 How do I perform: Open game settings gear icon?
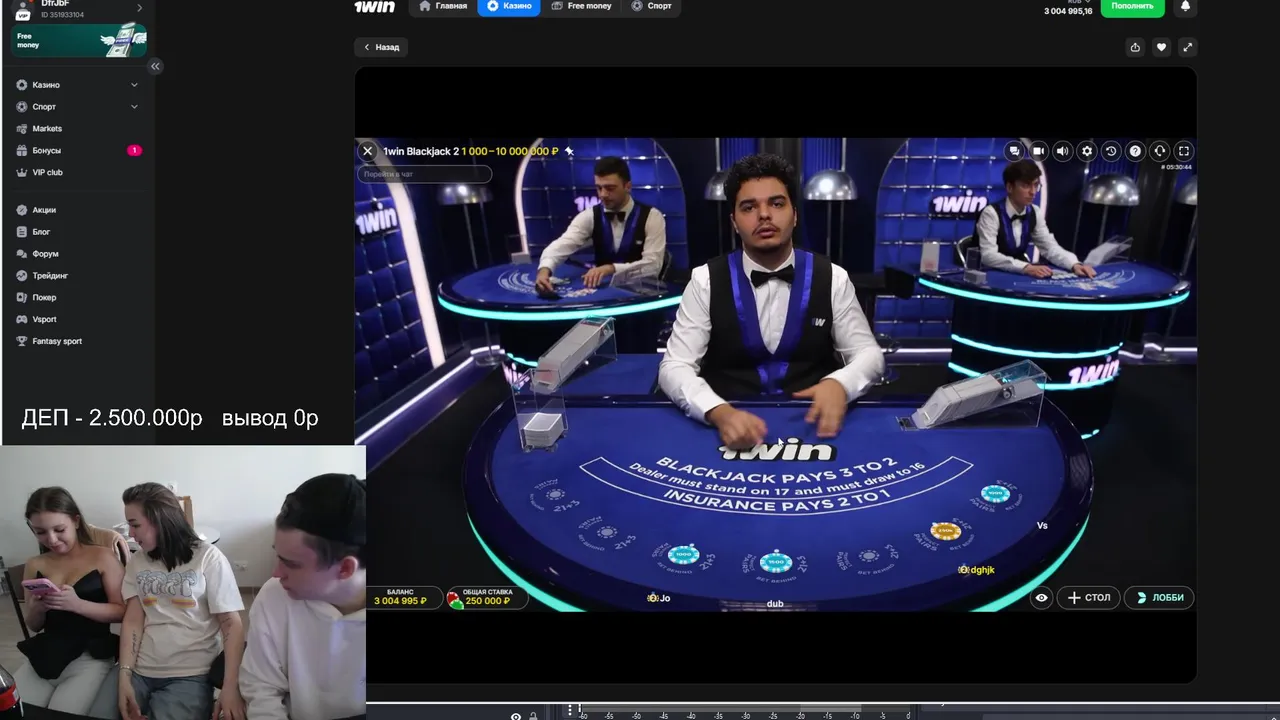point(1087,151)
